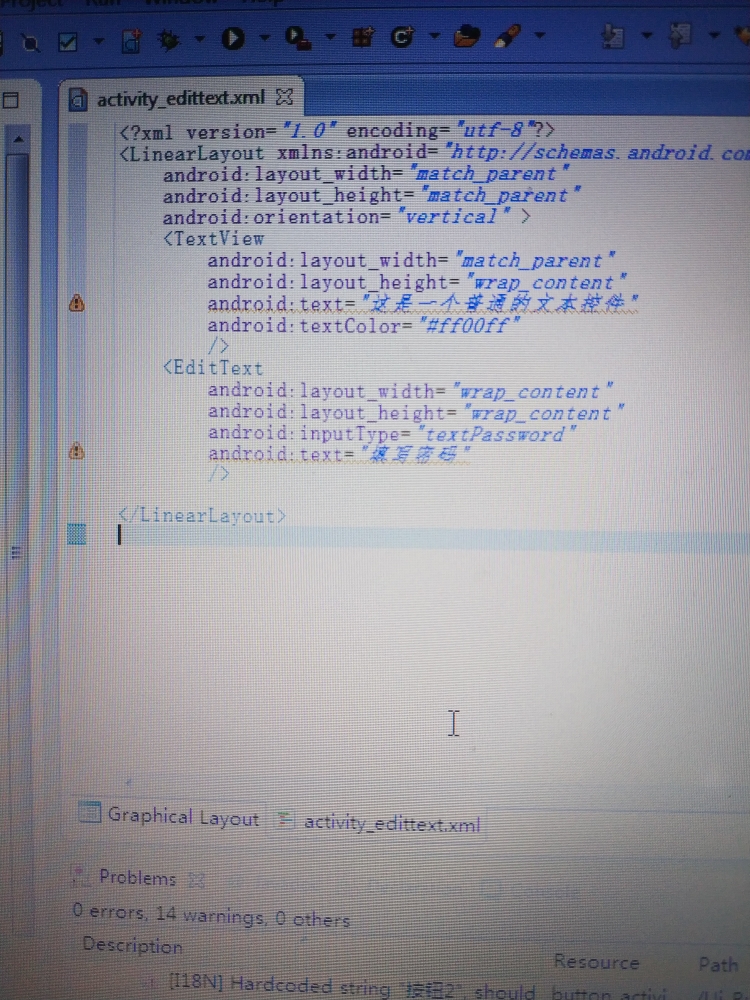Click the blue change marker in editor left ruler
The height and width of the screenshot is (1000, 750).
(x=77, y=533)
